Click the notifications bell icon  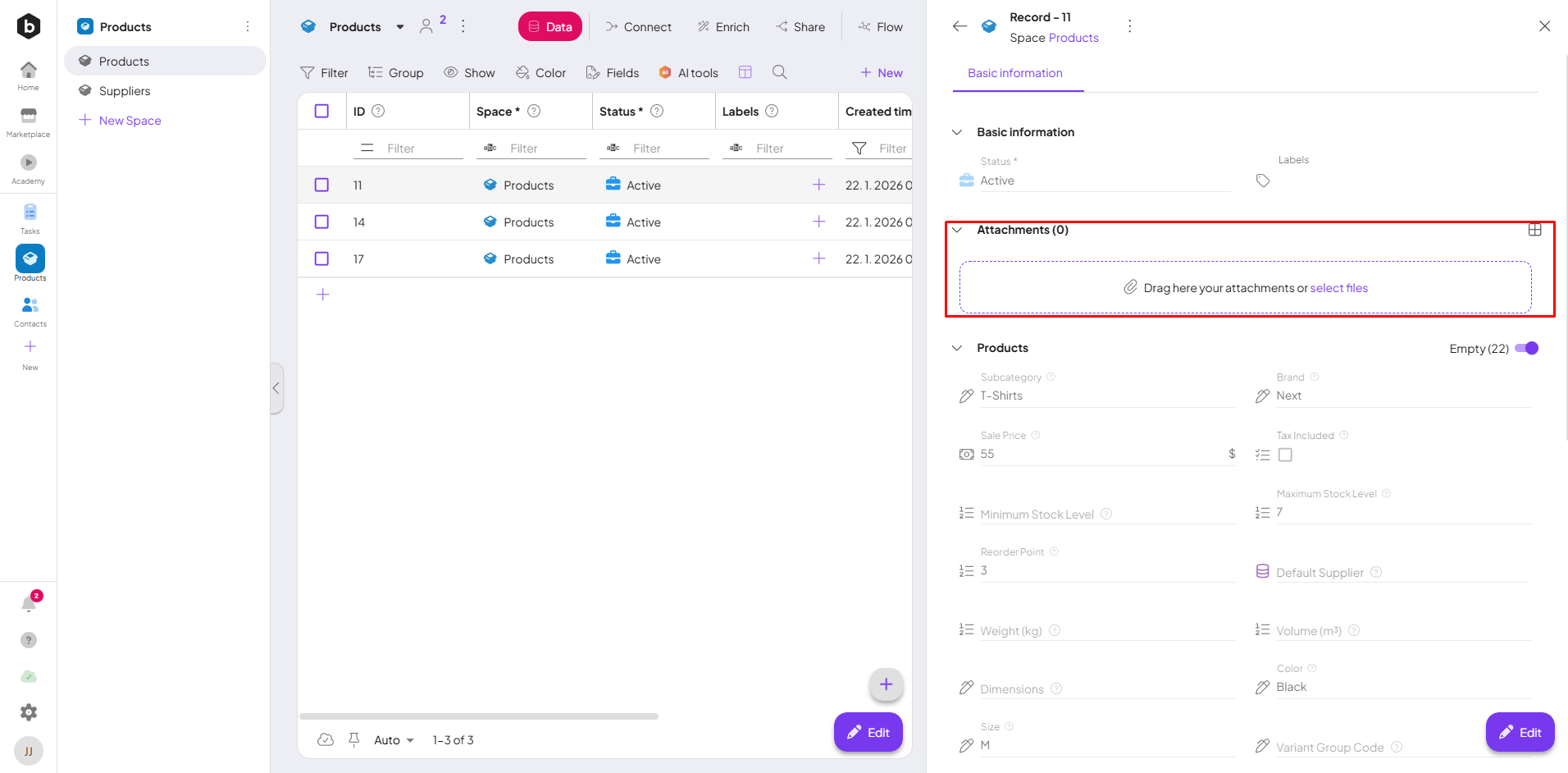[29, 604]
